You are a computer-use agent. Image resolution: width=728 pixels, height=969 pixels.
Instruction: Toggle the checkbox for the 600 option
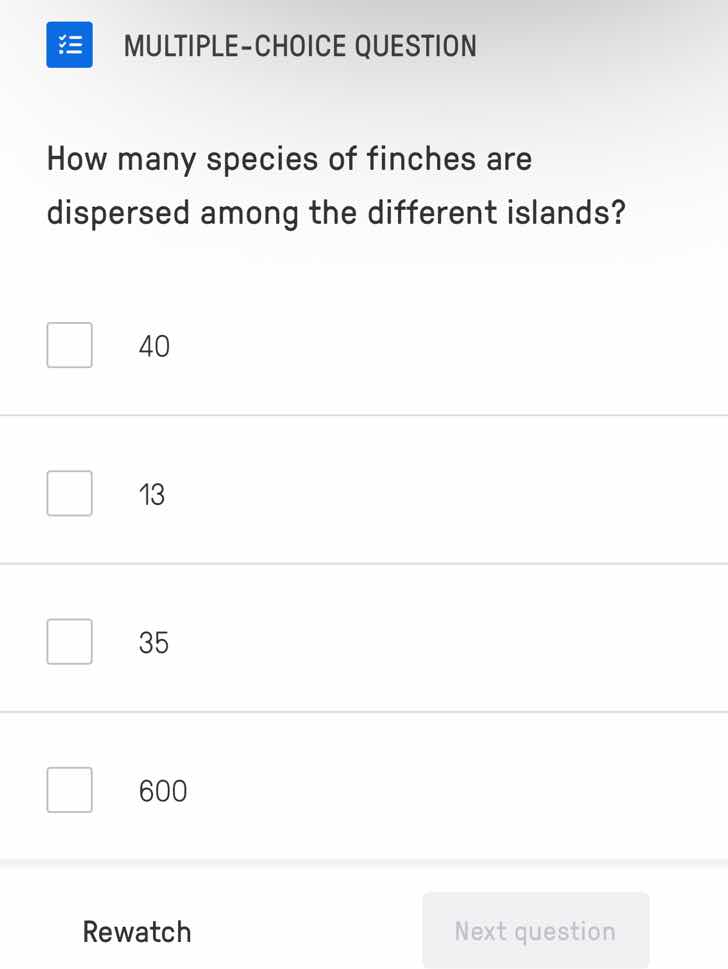click(69, 790)
